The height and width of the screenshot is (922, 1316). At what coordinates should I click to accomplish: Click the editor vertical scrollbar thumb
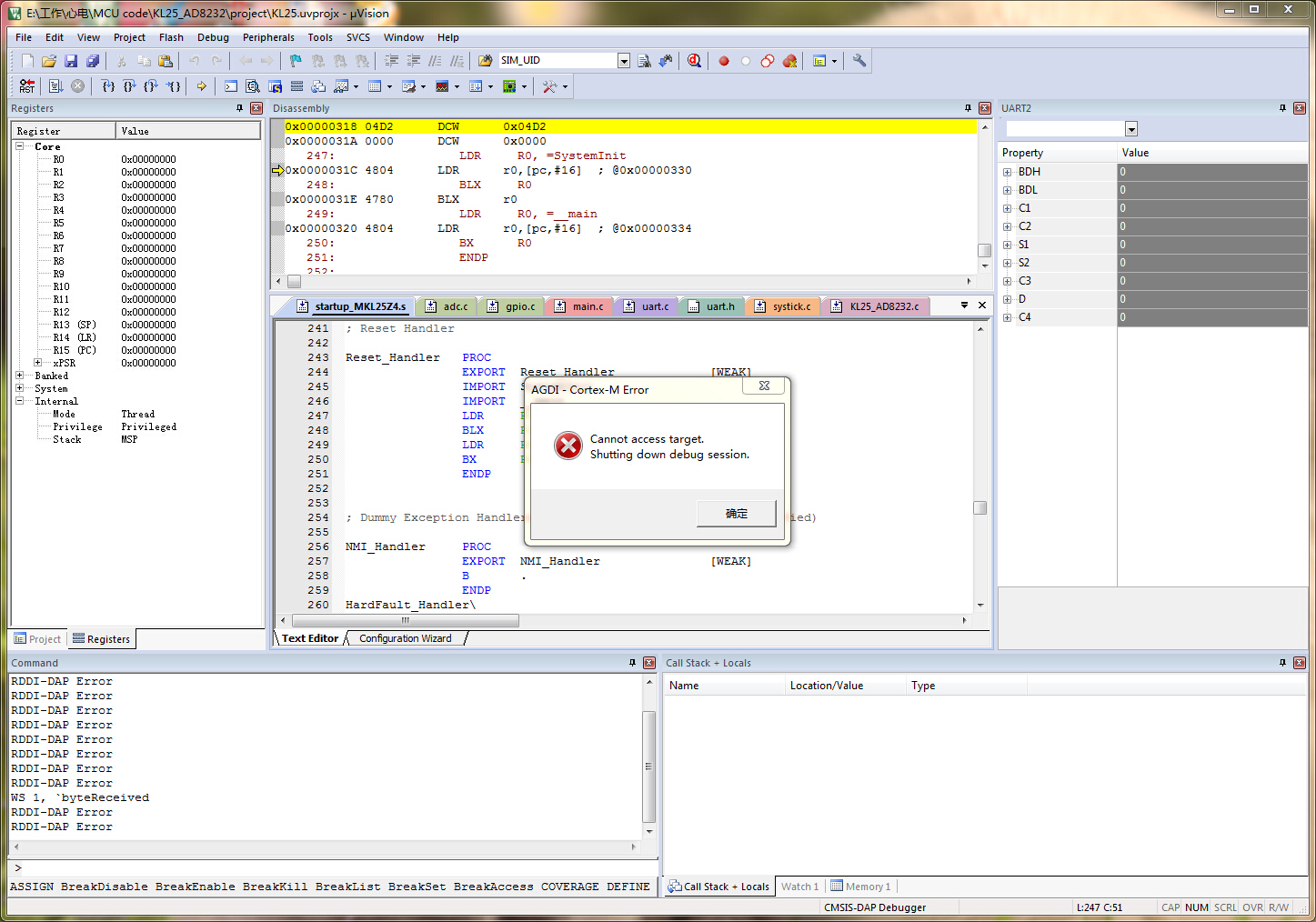[980, 507]
